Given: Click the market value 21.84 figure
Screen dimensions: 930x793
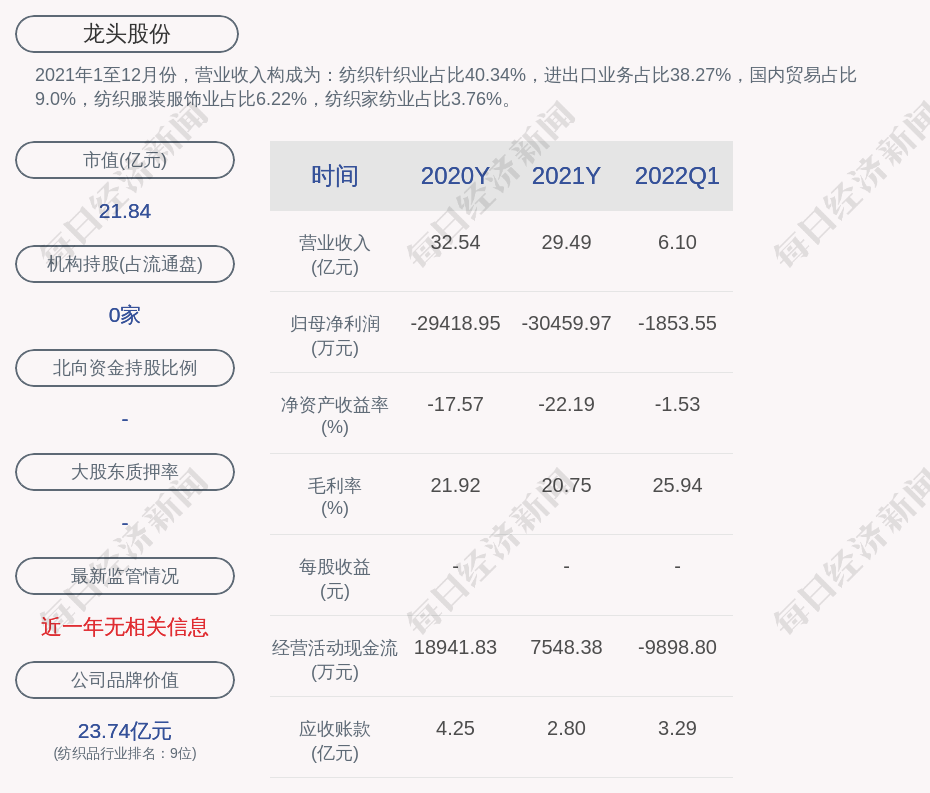Looking at the screenshot, I should (125, 211).
